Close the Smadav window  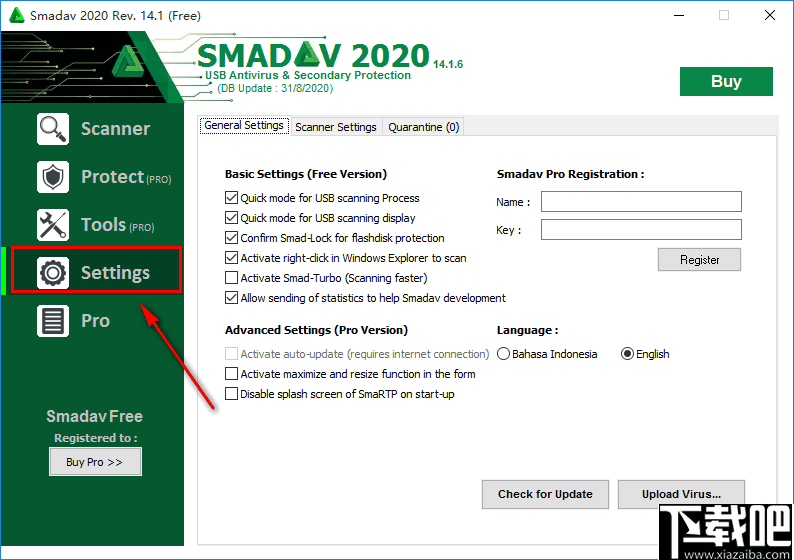770,15
